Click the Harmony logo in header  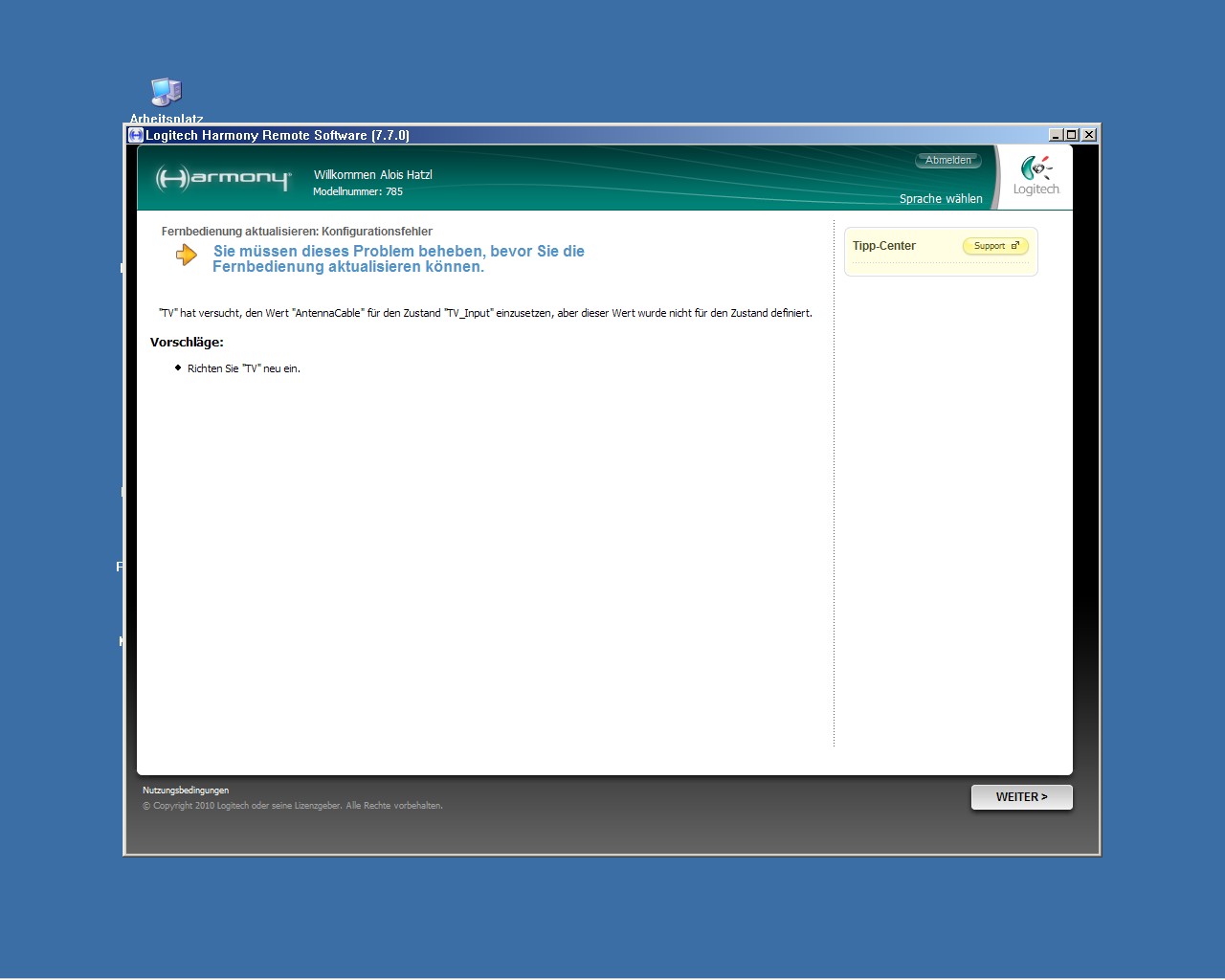[223, 178]
